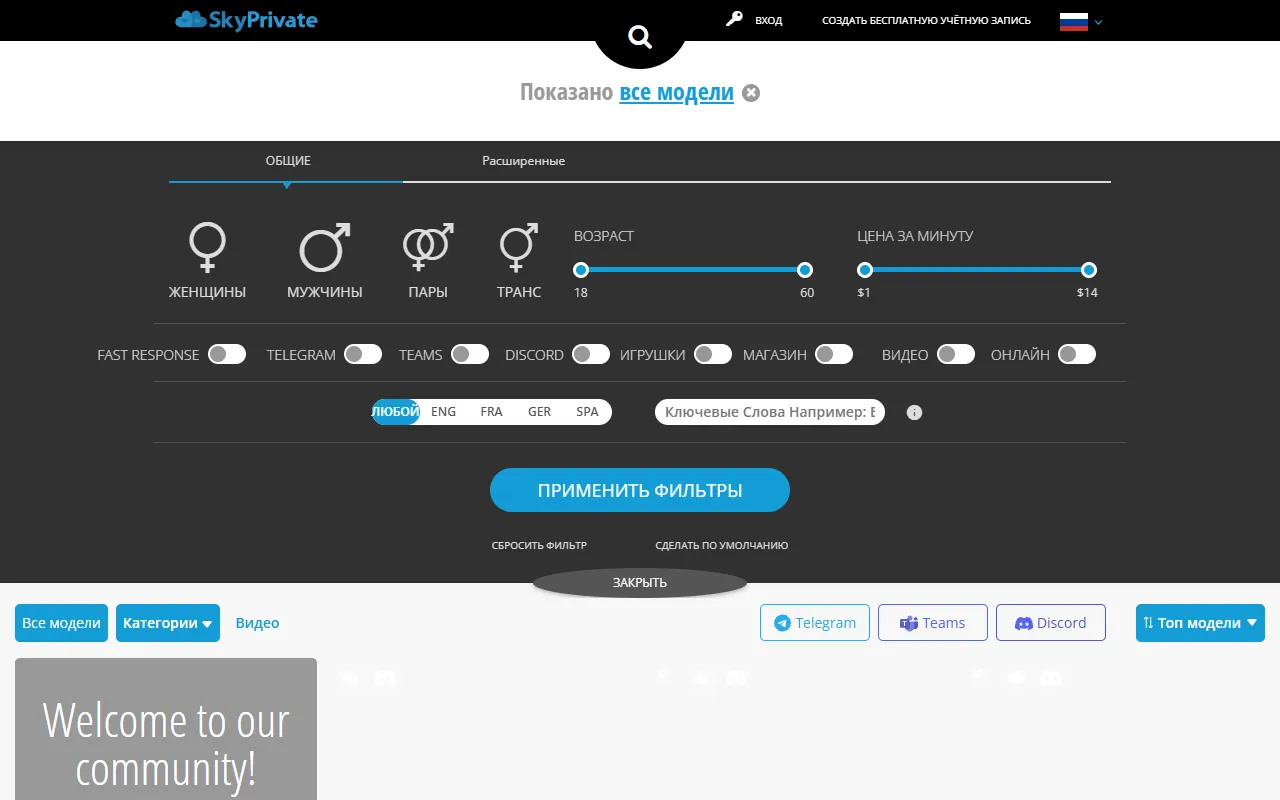Select the Женщины gender icon
1280x800 pixels.
pos(207,248)
